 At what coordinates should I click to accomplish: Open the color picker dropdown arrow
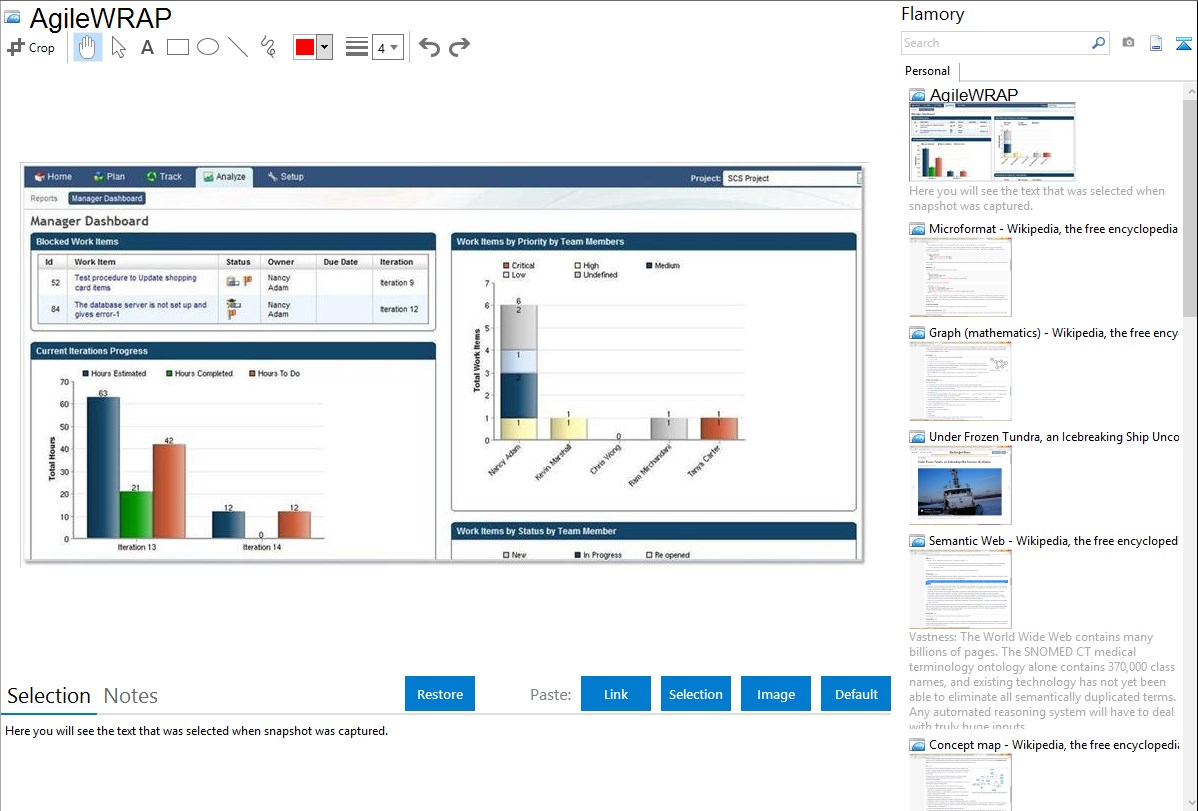tap(325, 47)
